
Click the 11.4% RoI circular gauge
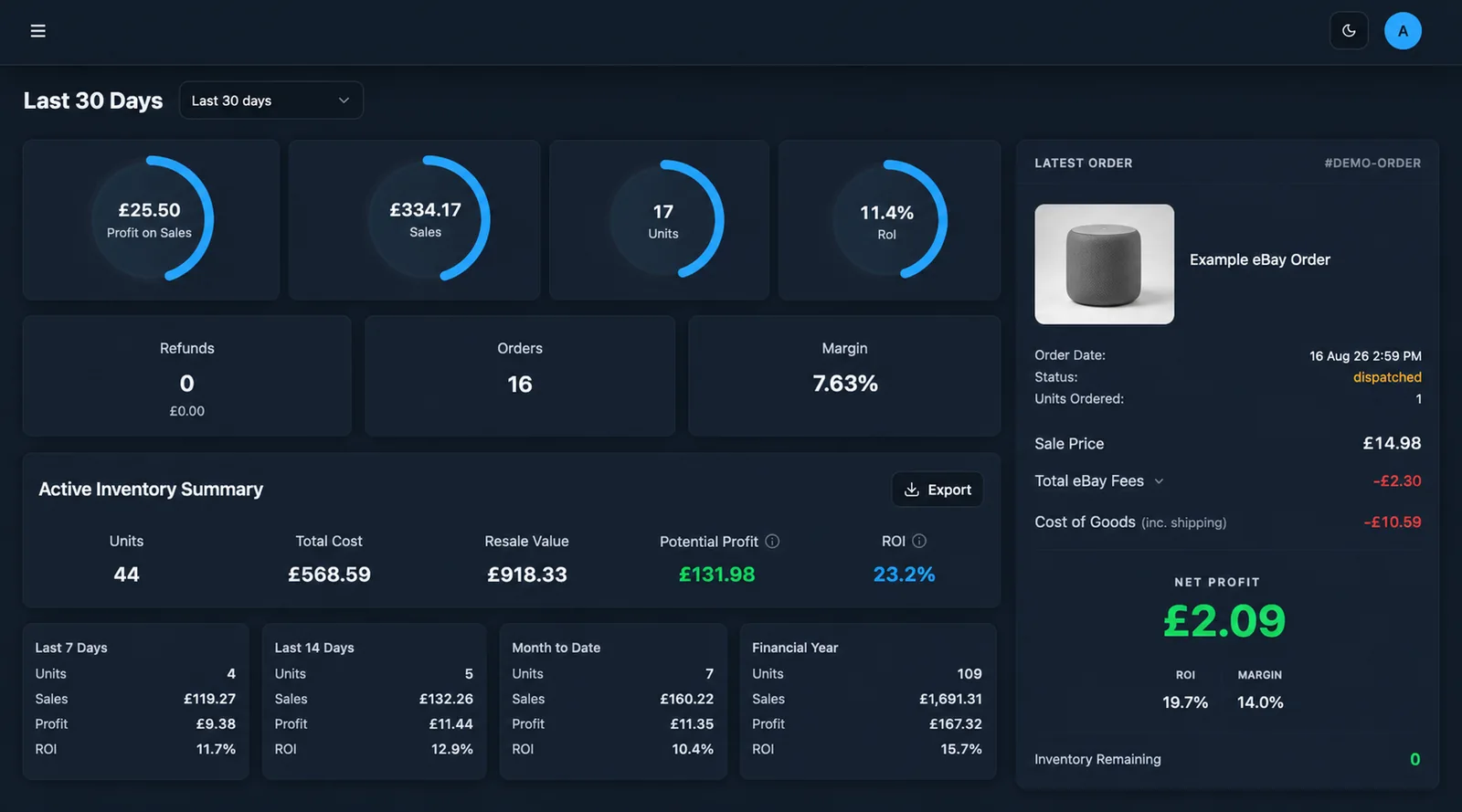click(887, 219)
